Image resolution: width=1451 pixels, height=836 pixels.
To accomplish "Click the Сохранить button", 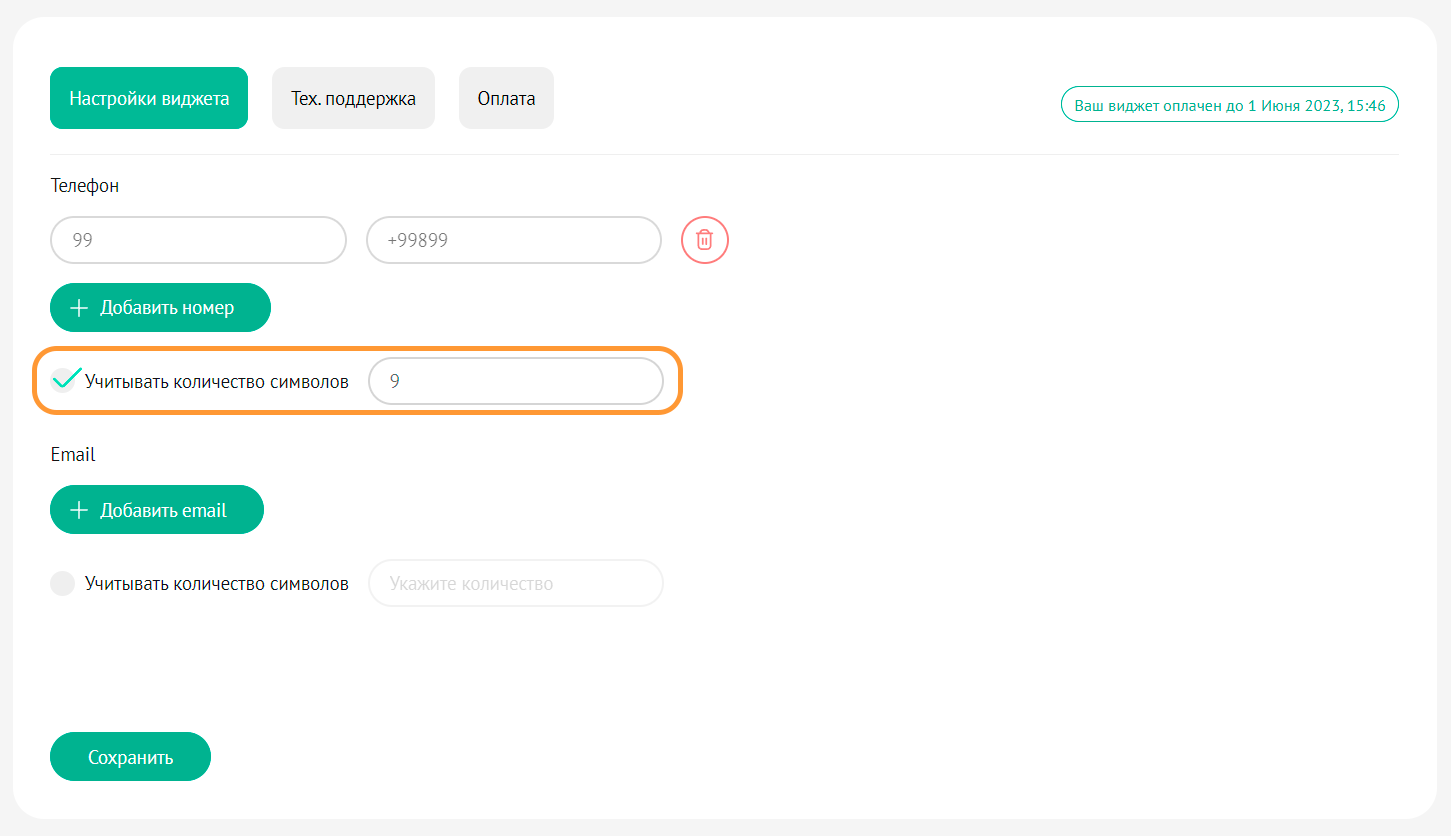I will (x=130, y=757).
